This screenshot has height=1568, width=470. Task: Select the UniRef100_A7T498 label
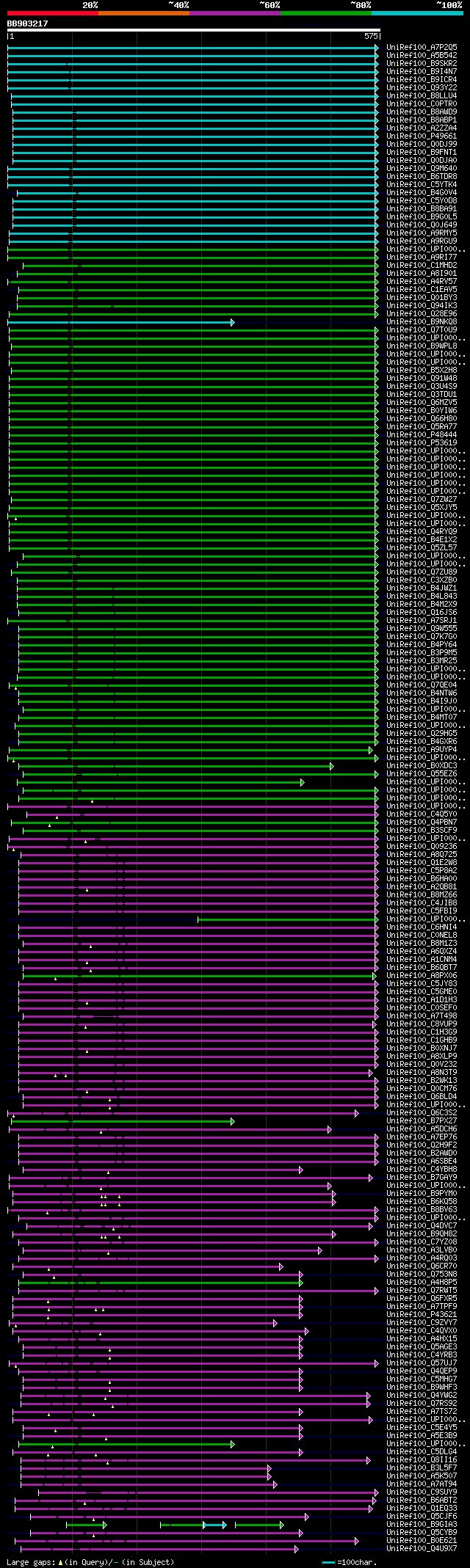point(422,1016)
